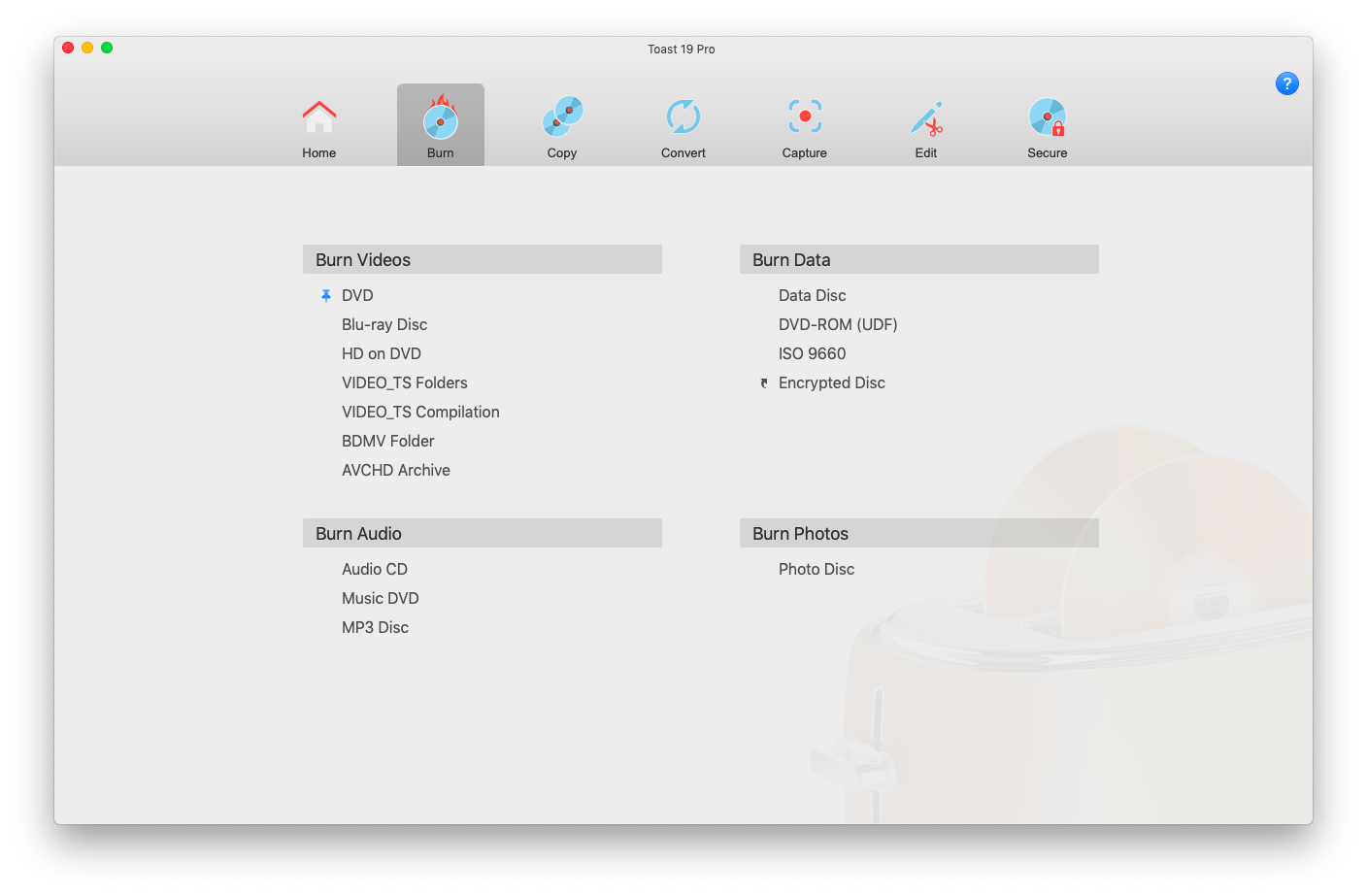Open Encrypted Disc project

[x=832, y=382]
